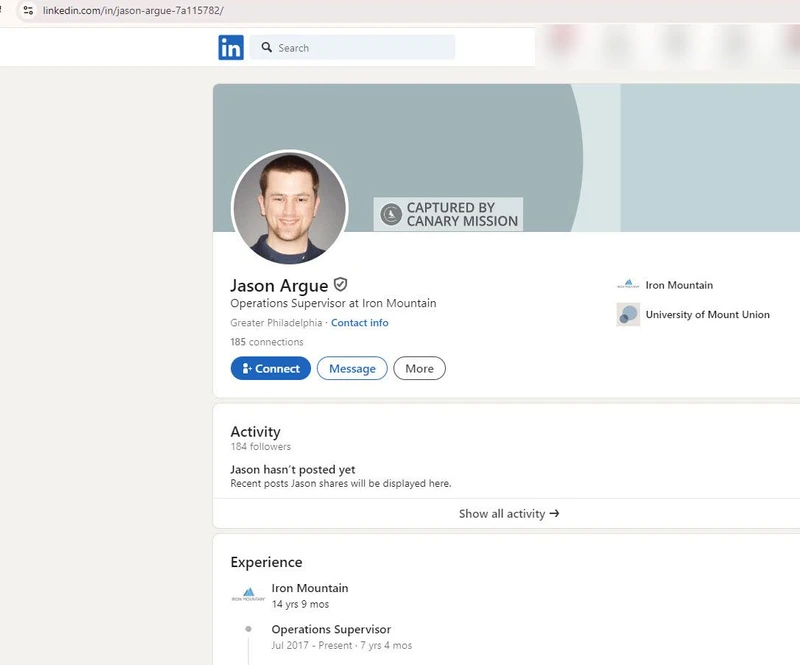
Task: Click Show all activity
Action: tap(508, 513)
